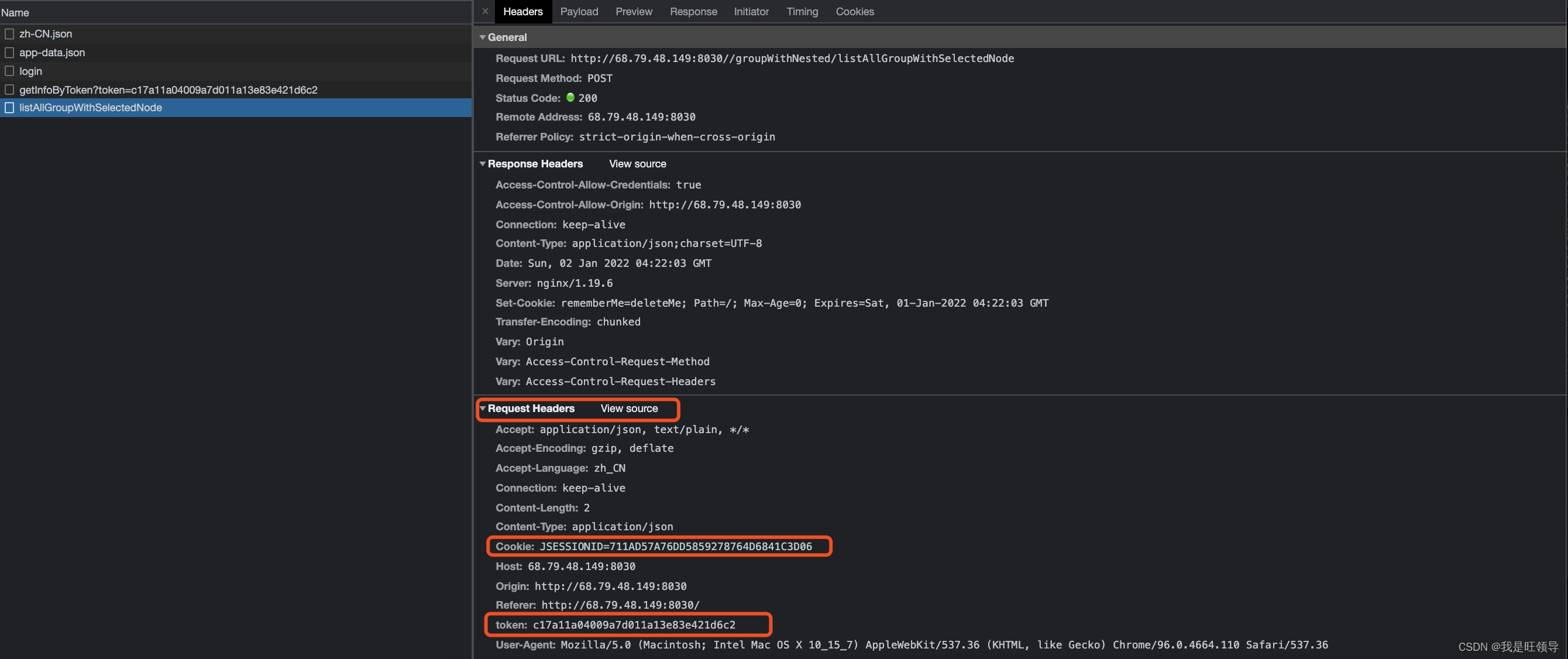Screen dimensions: 1568x659
Task: Open the Initiator tab
Action: [x=751, y=12]
